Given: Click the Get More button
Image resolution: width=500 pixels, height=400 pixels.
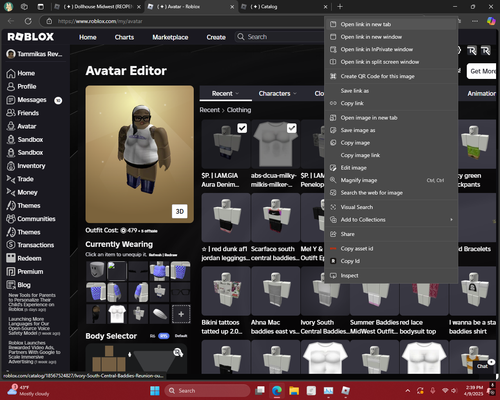Looking at the screenshot, I should [x=482, y=71].
